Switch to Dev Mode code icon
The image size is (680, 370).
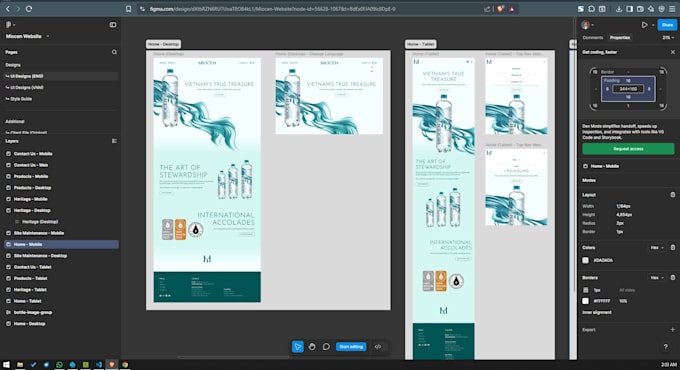(x=378, y=347)
